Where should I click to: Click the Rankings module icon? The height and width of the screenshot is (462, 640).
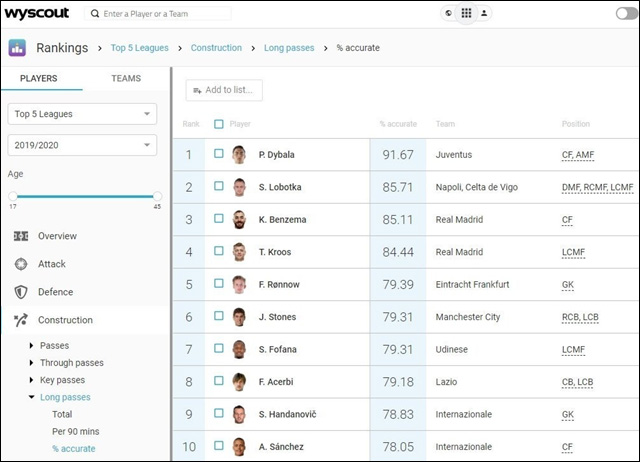[x=17, y=48]
